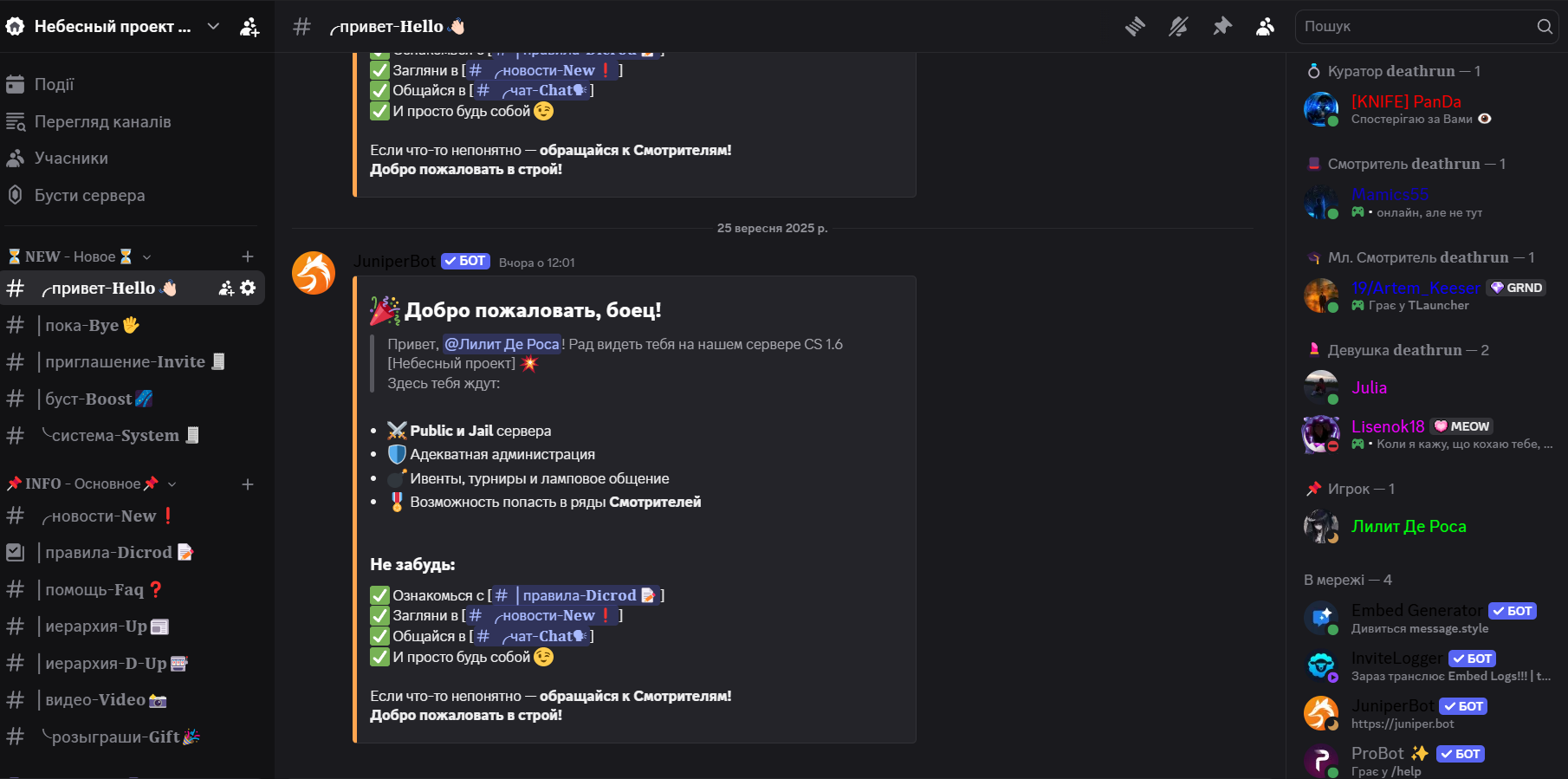Click the JuniperBot avatar in the message
Image resolution: width=1568 pixels, height=779 pixels.
[314, 274]
